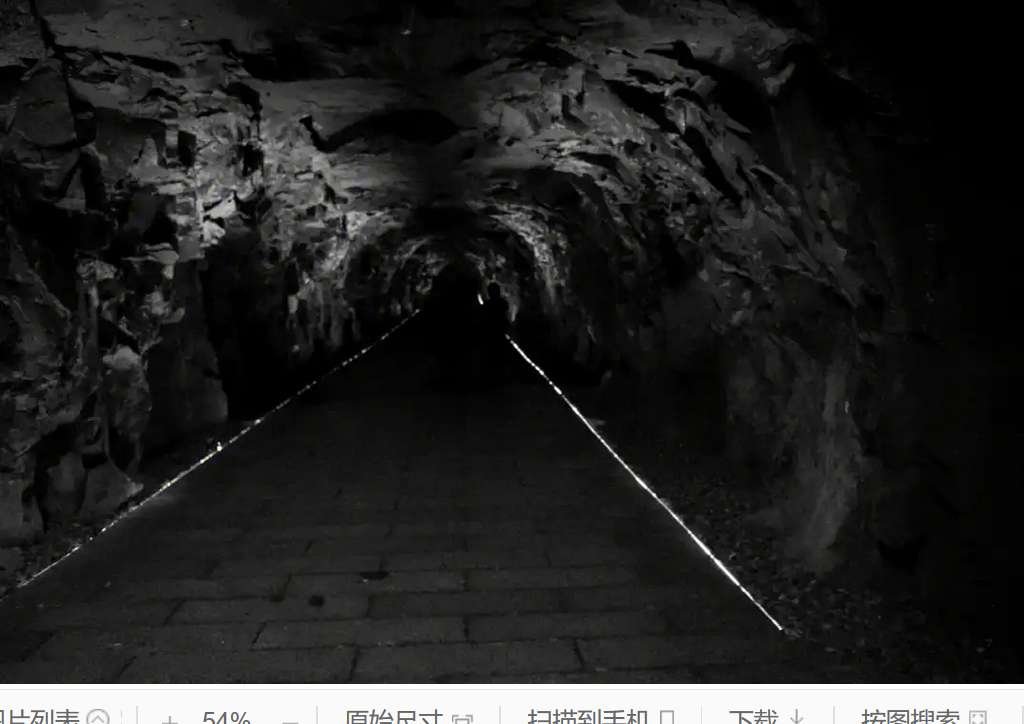The height and width of the screenshot is (724, 1024).
Task: Expand the 图片列表 chevron arrow
Action: coord(98,718)
